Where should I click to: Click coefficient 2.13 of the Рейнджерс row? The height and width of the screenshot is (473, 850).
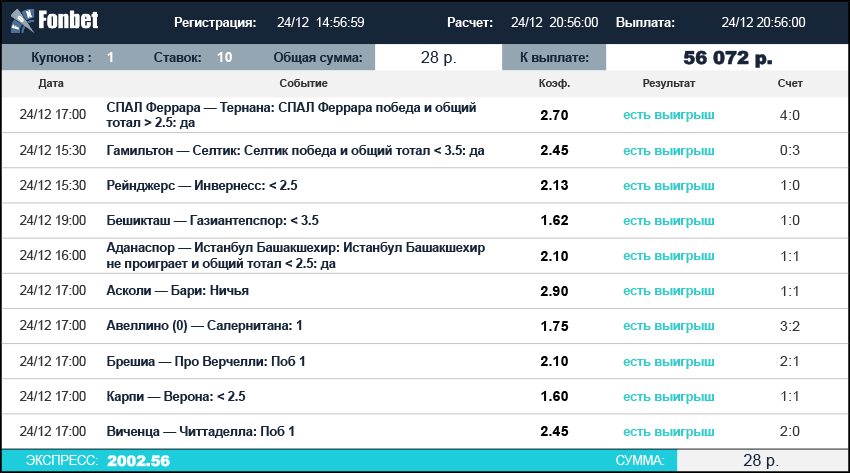(554, 185)
